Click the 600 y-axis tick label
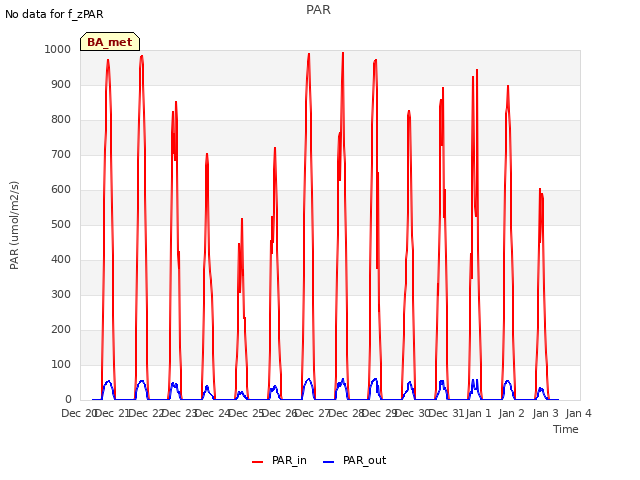 pos(61,189)
